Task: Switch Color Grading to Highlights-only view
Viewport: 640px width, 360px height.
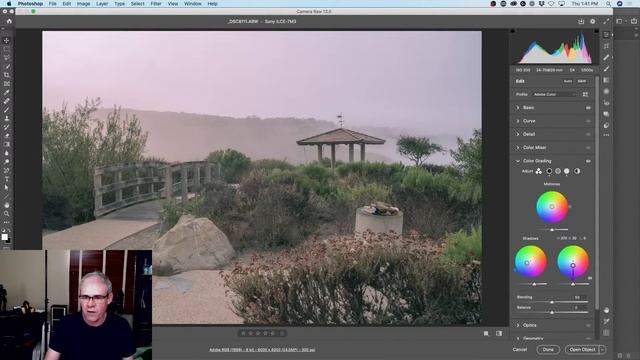Action: pyautogui.click(x=567, y=171)
